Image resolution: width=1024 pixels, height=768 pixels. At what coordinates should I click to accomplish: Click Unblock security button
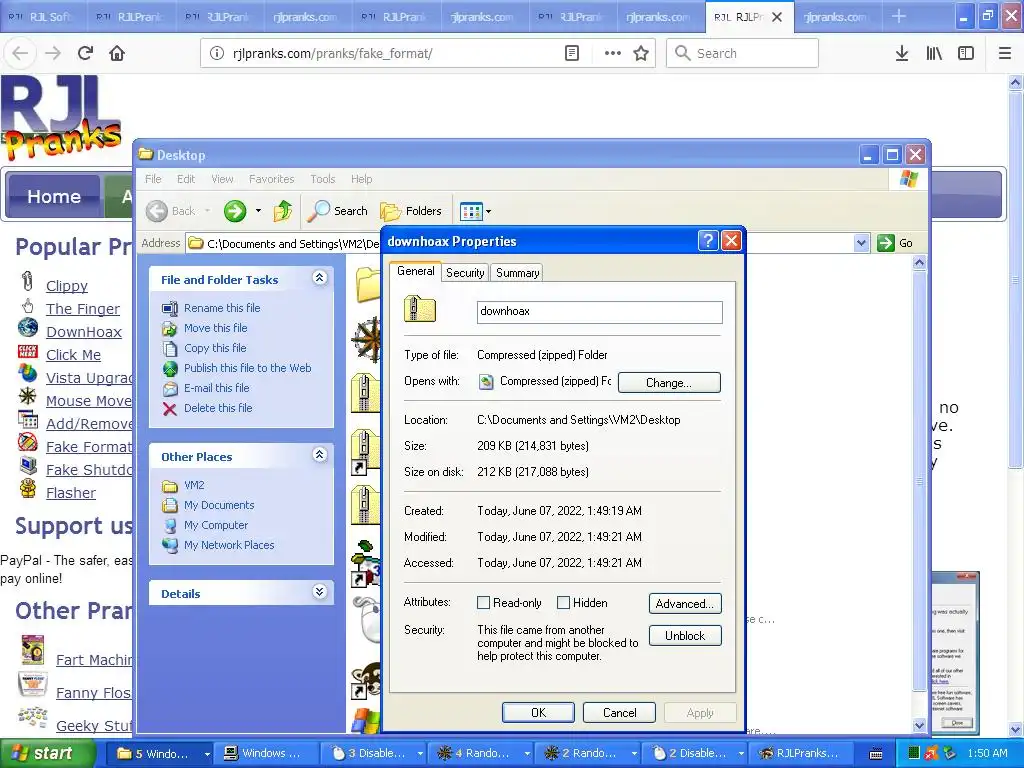(684, 635)
